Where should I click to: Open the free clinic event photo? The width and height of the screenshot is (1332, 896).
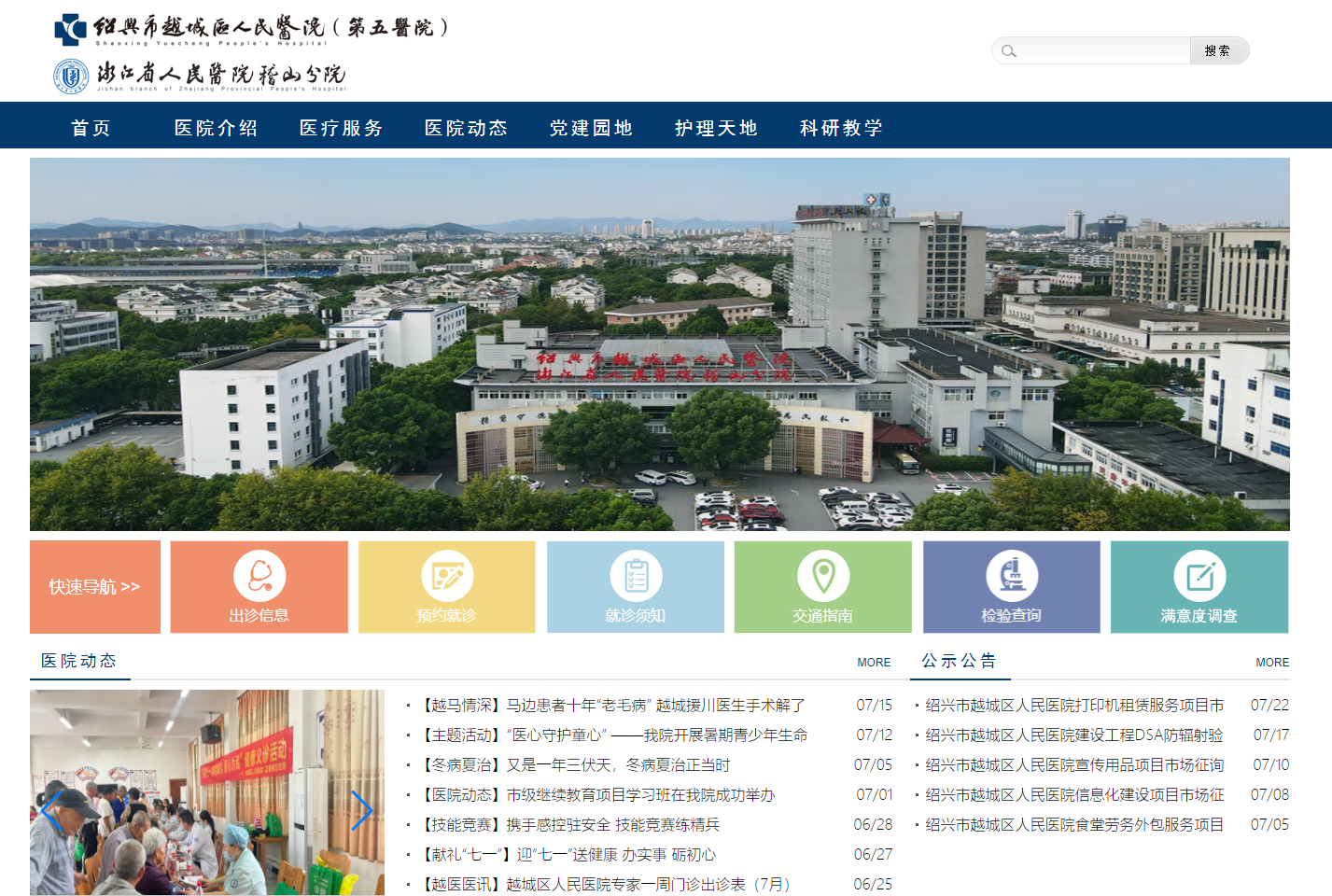point(207,792)
